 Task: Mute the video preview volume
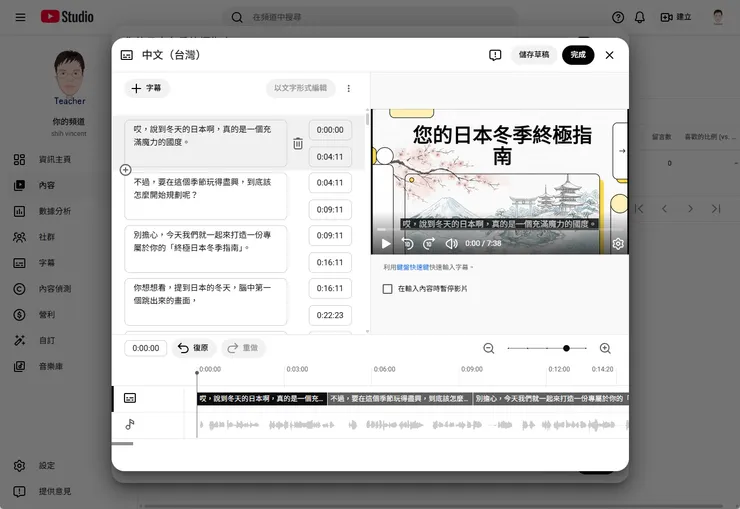(x=451, y=243)
